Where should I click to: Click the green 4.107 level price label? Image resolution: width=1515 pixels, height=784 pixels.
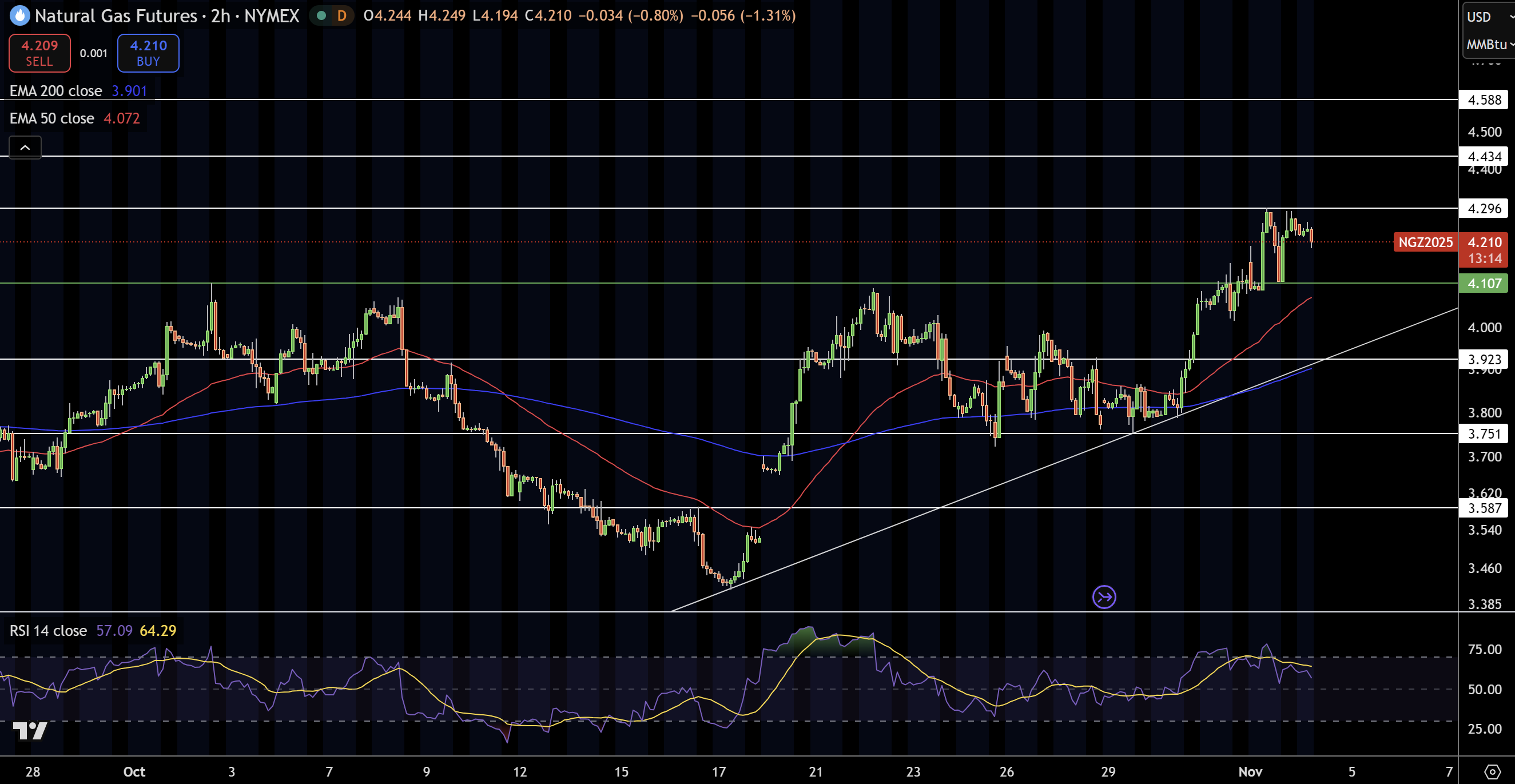pos(1484,284)
